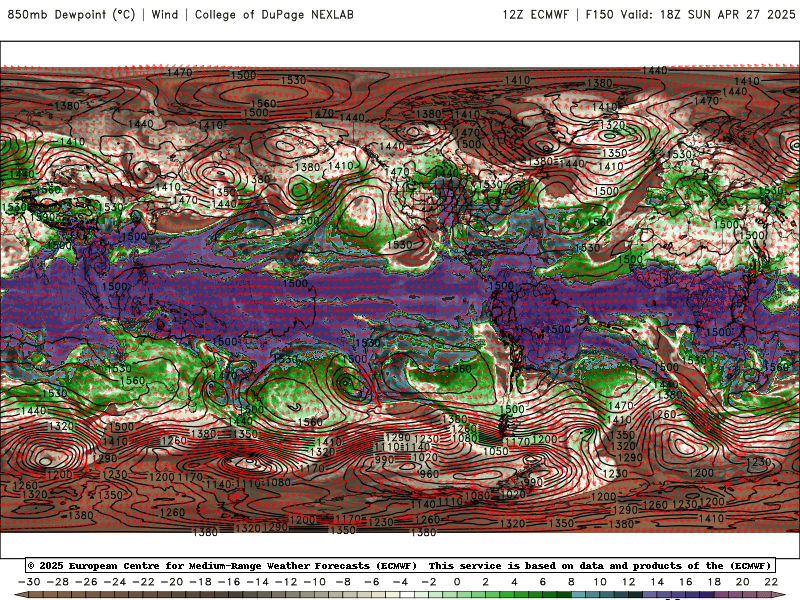This screenshot has width=800, height=600.
Task: Click 'F150 Valid: 18Z SUN APR 27 2025'
Action: [690, 14]
